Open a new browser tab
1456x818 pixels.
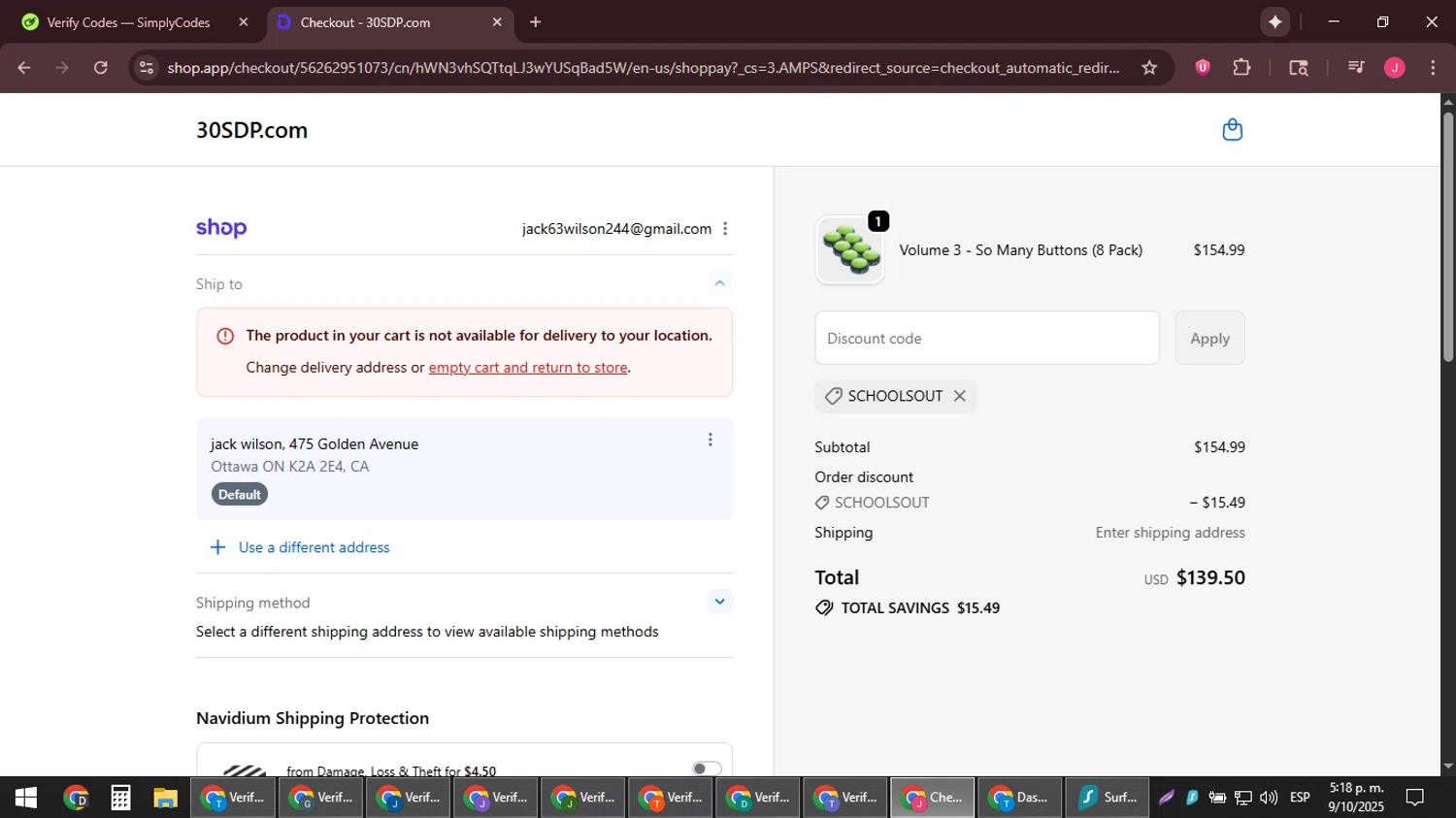pos(536,21)
